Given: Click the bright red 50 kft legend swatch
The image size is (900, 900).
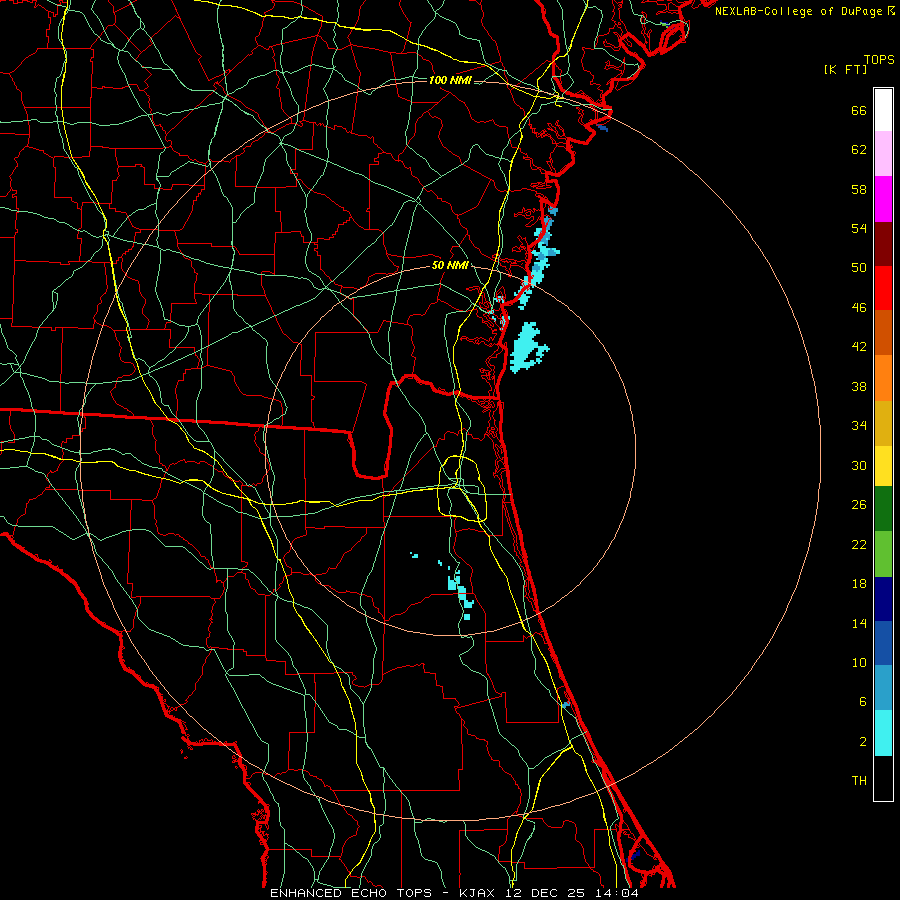Looking at the screenshot, I should [883, 288].
